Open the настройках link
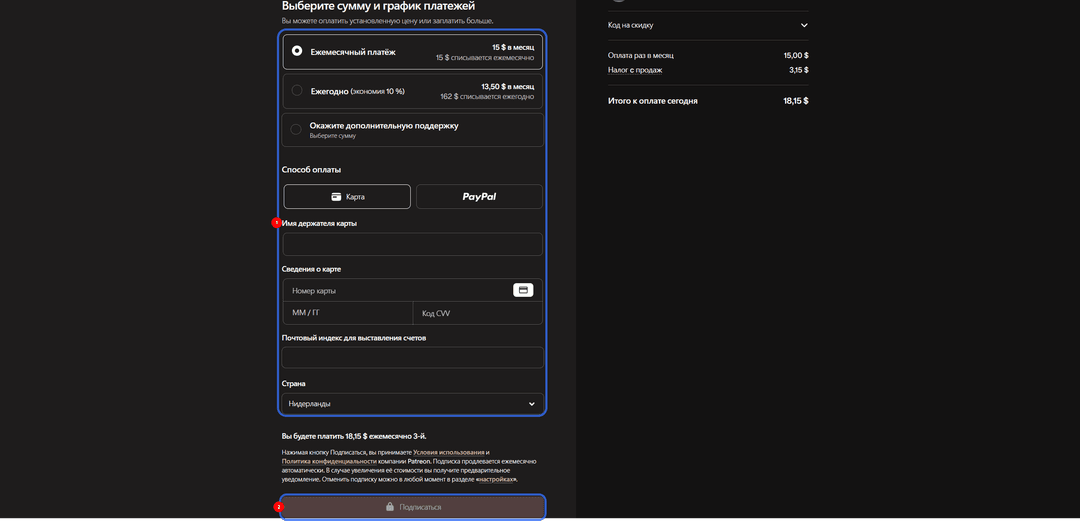The image size is (1080, 521). coord(496,479)
